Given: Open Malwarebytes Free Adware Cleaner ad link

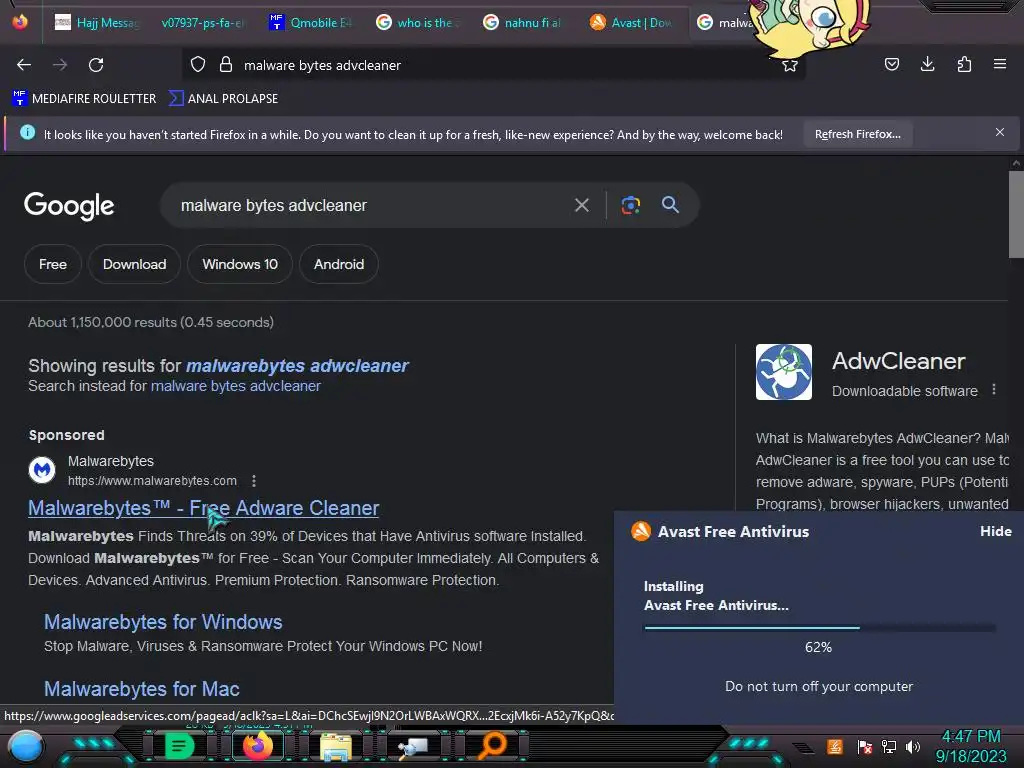Looking at the screenshot, I should (x=204, y=508).
